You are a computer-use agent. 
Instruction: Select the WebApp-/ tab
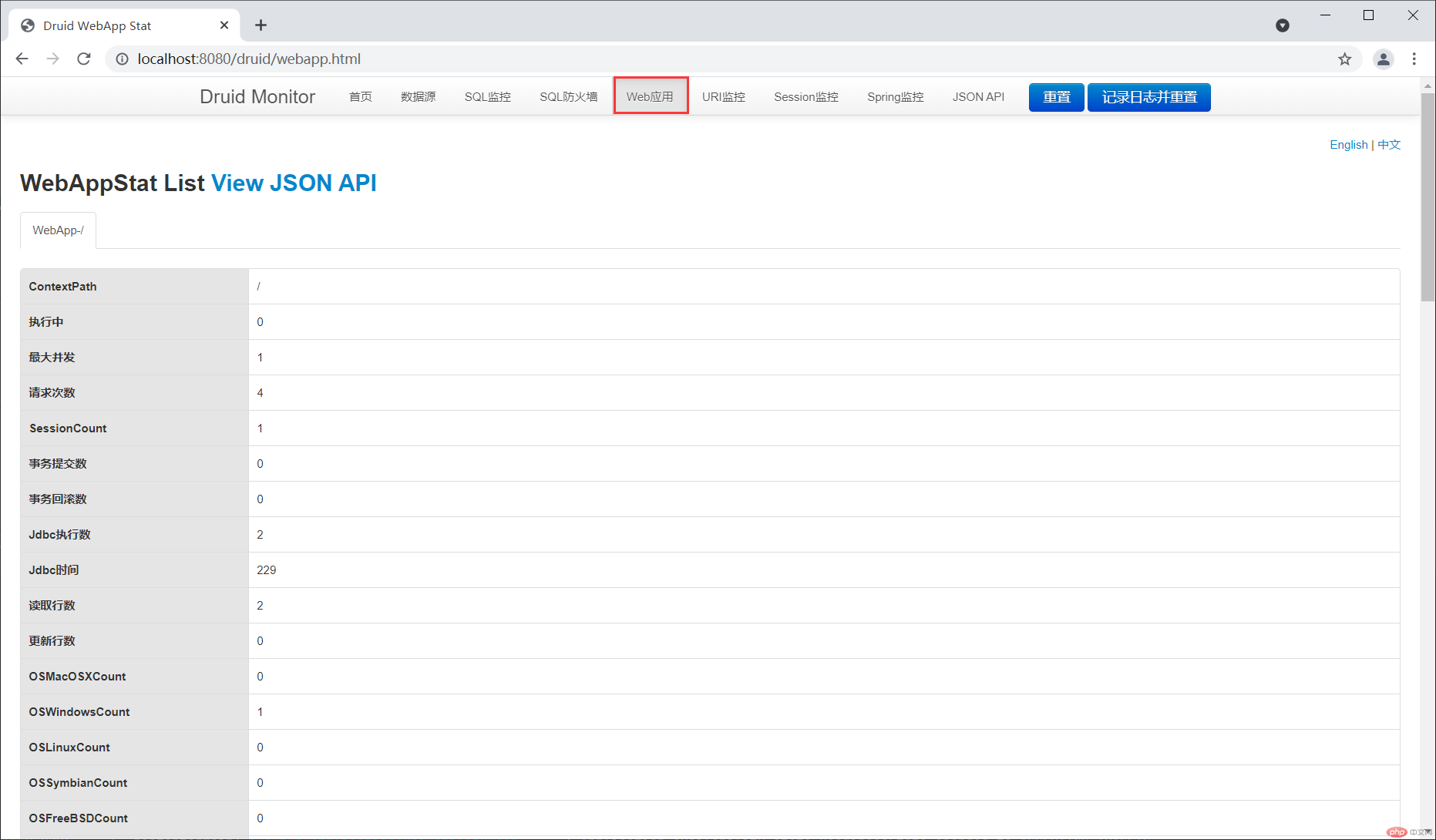(58, 230)
